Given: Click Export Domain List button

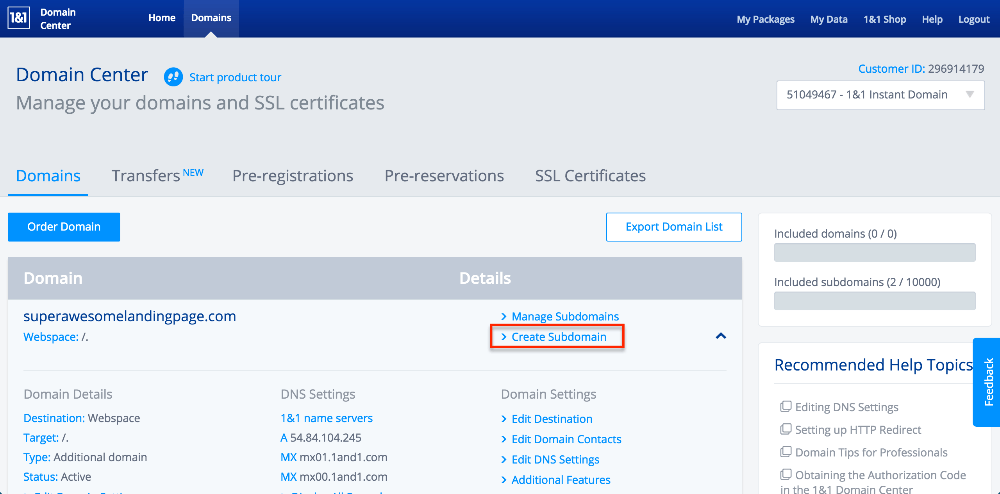Looking at the screenshot, I should (x=674, y=227).
